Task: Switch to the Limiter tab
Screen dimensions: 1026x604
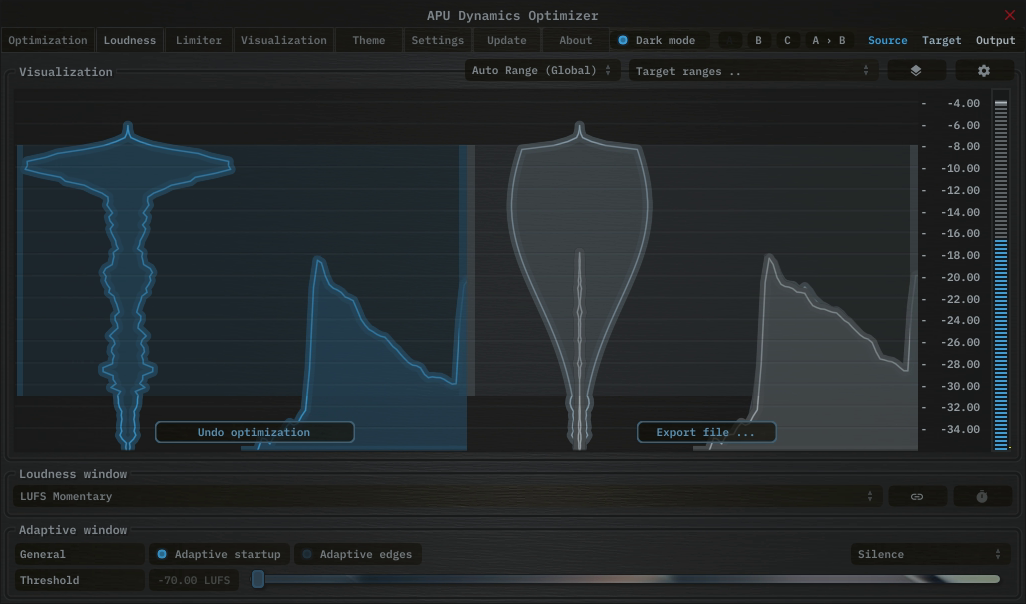Action: (199, 41)
